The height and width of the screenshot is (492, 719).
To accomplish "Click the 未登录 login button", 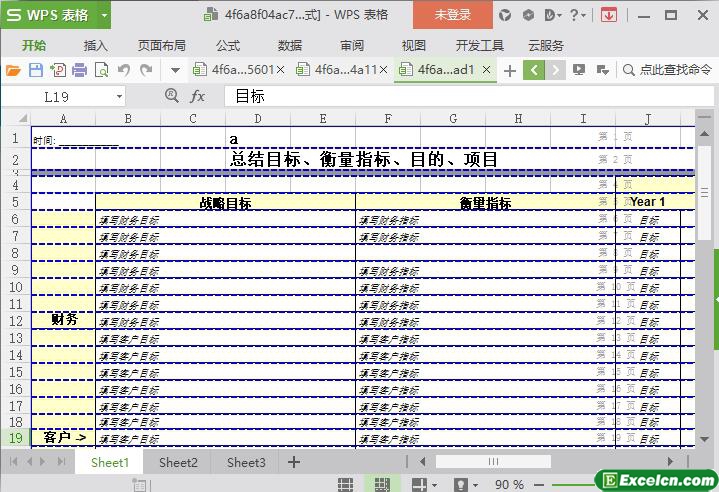I will 453,15.
